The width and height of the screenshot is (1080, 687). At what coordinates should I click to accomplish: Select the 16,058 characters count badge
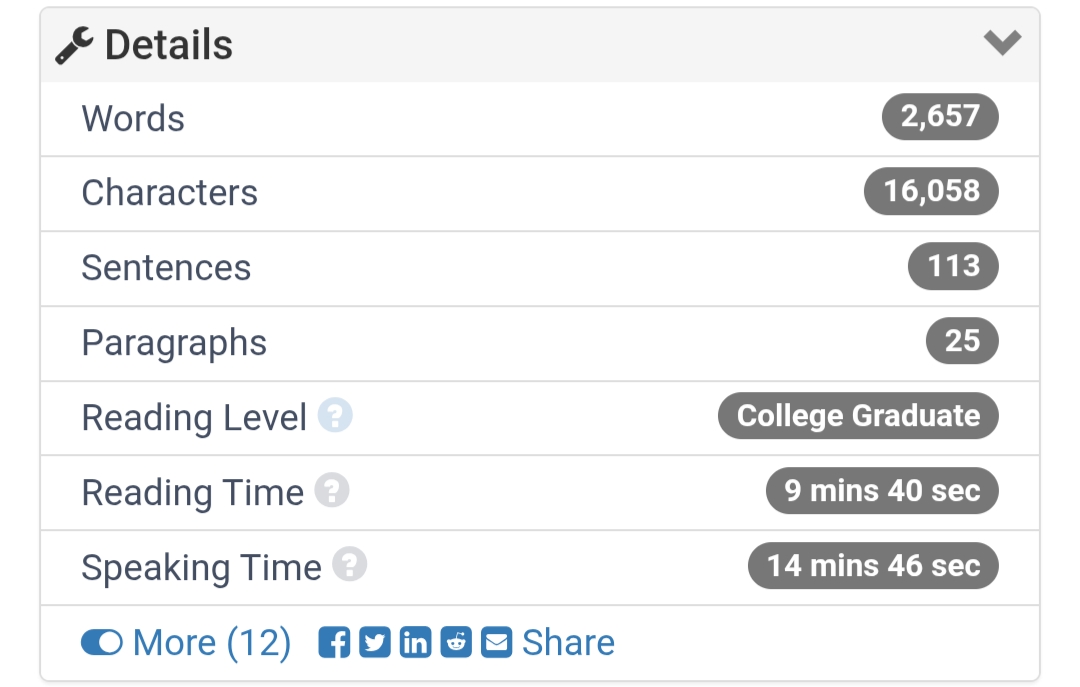coord(931,191)
